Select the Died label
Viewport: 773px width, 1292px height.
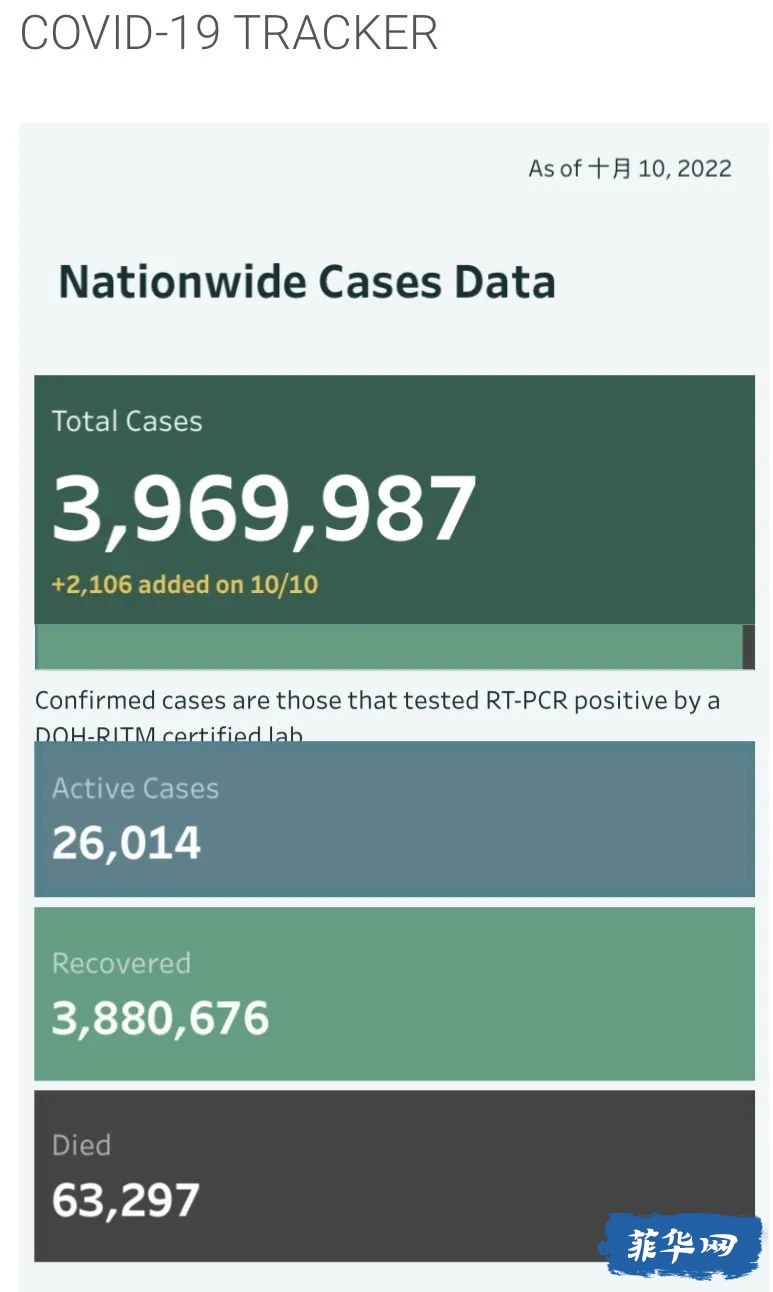[81, 1145]
